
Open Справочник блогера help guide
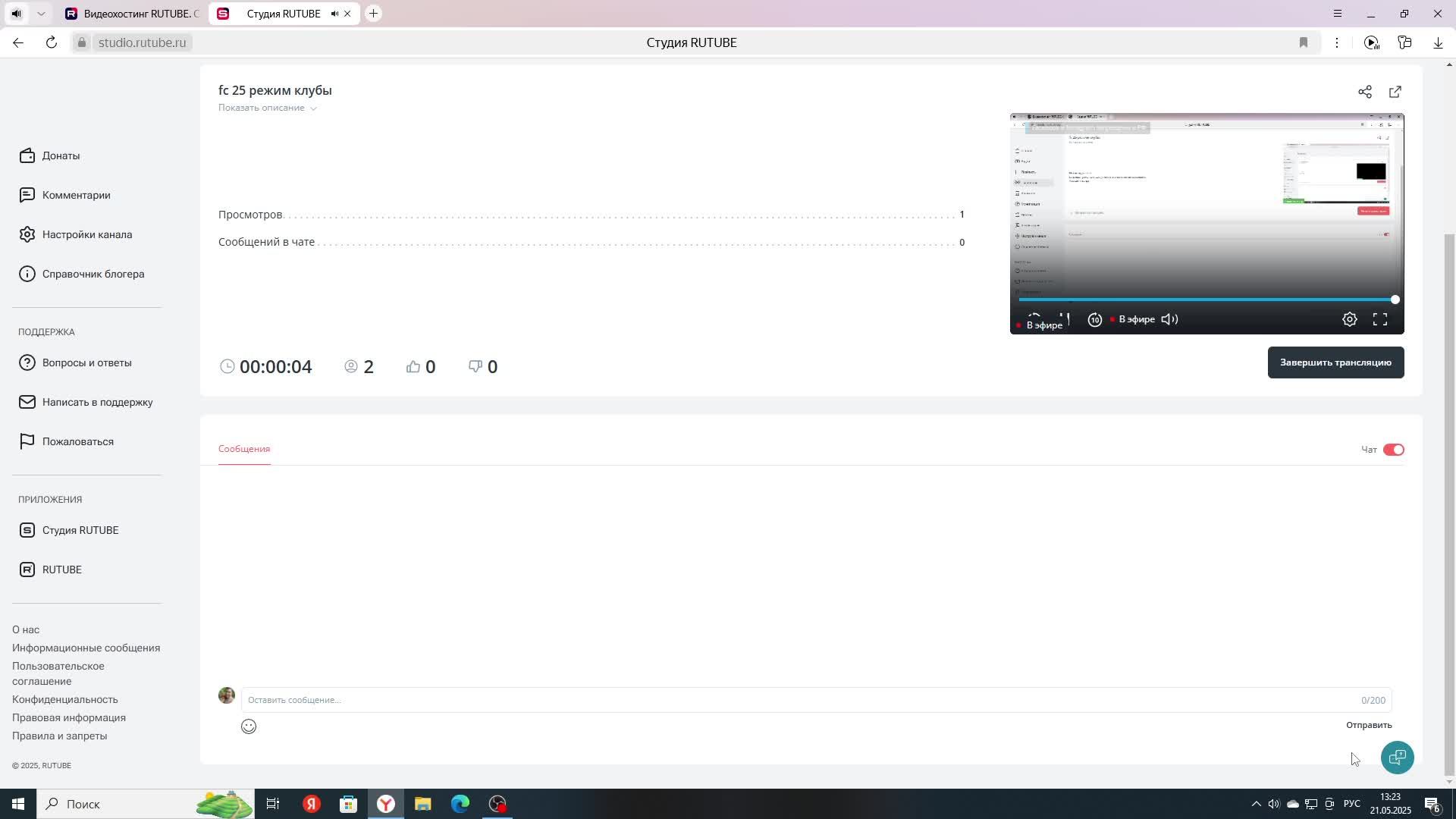82,274
